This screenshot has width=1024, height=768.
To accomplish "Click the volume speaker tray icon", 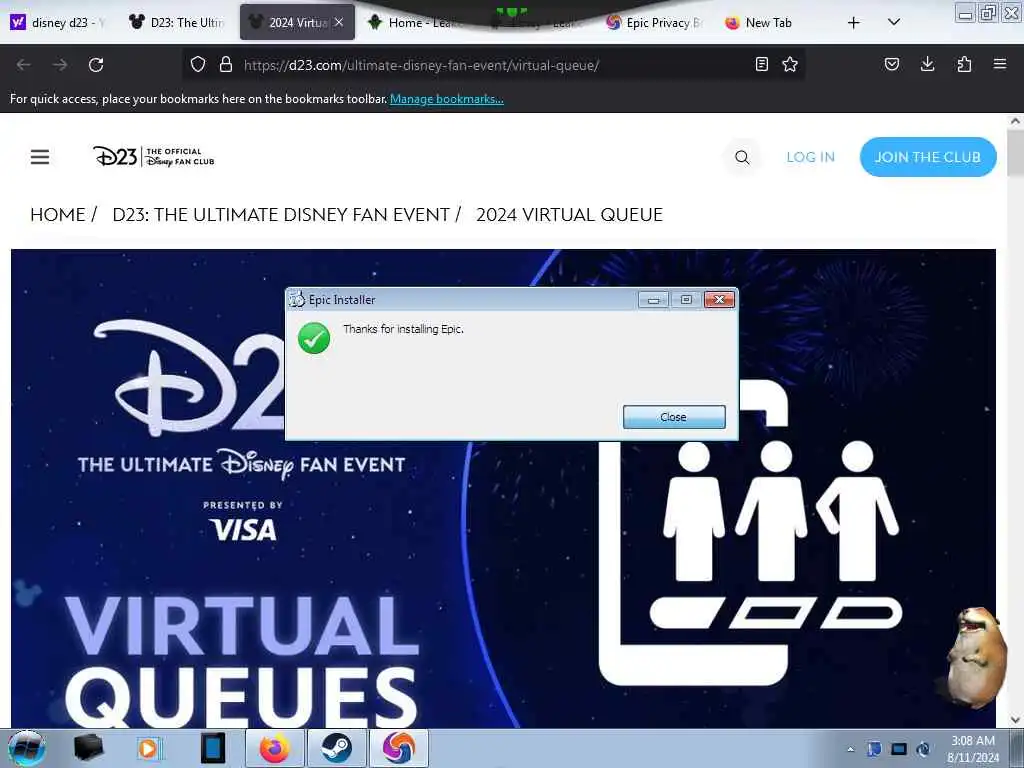I will [923, 749].
